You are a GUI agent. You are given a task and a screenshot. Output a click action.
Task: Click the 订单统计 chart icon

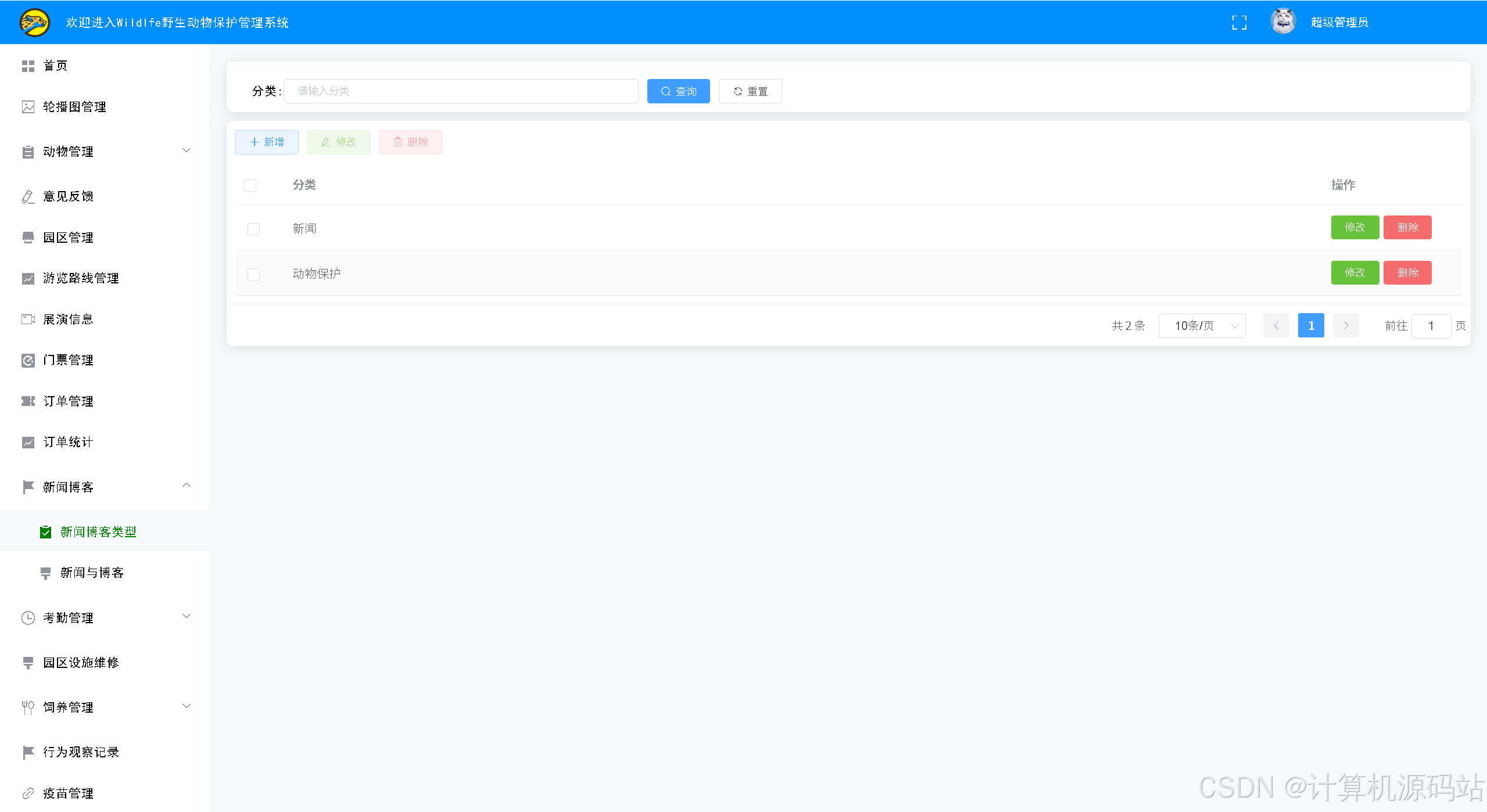point(28,443)
